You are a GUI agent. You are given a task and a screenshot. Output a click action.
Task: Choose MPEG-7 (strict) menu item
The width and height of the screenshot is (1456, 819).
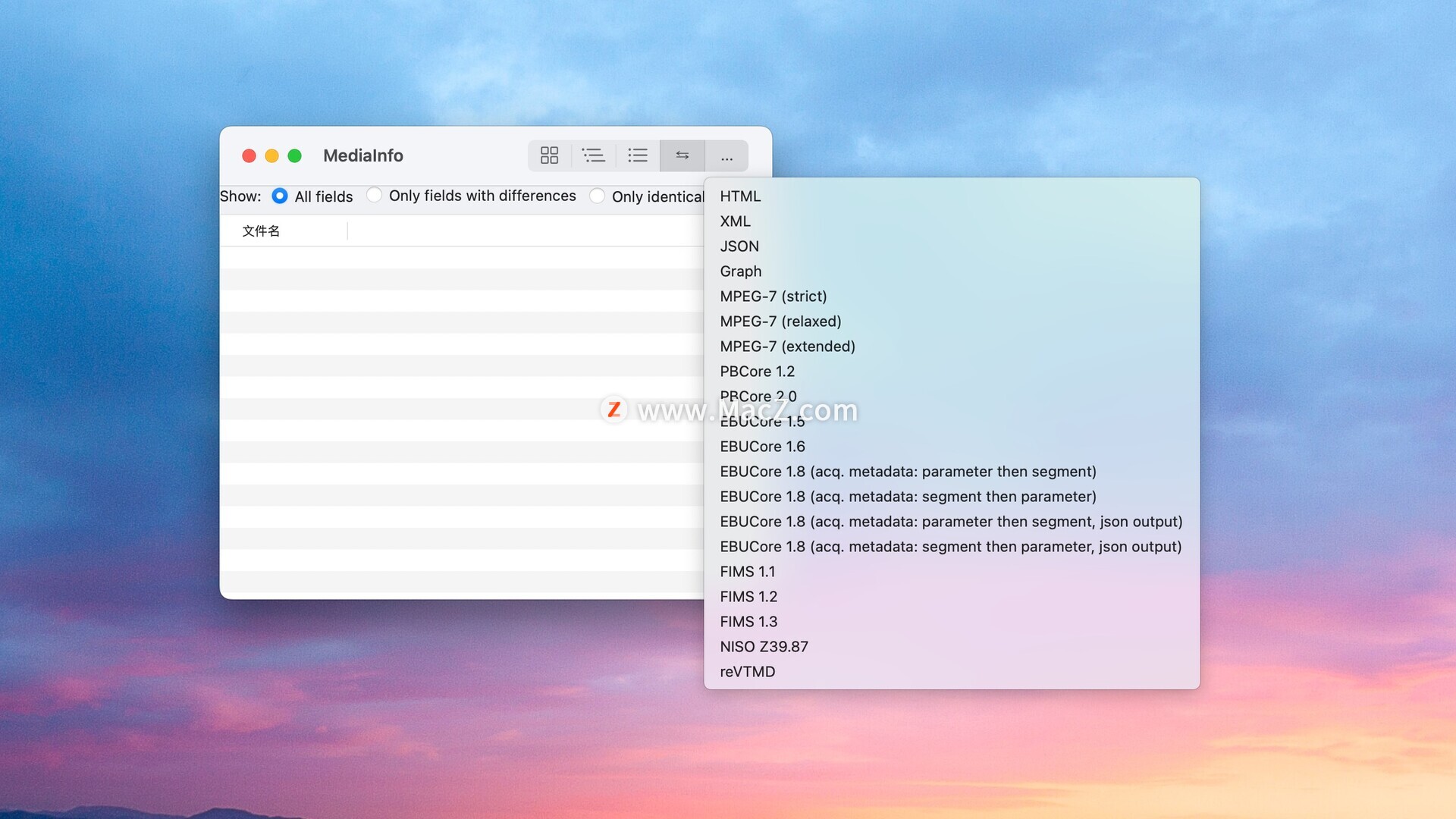(952, 297)
